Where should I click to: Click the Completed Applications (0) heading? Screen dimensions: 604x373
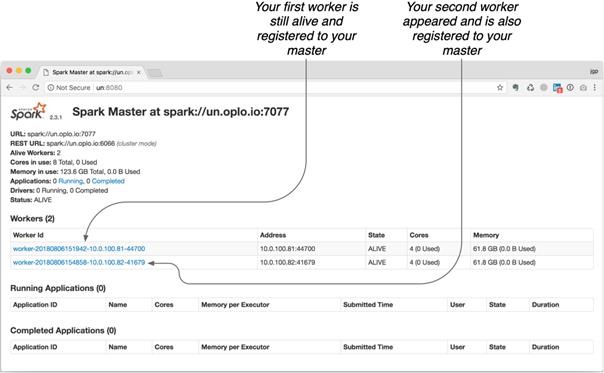tap(63, 331)
